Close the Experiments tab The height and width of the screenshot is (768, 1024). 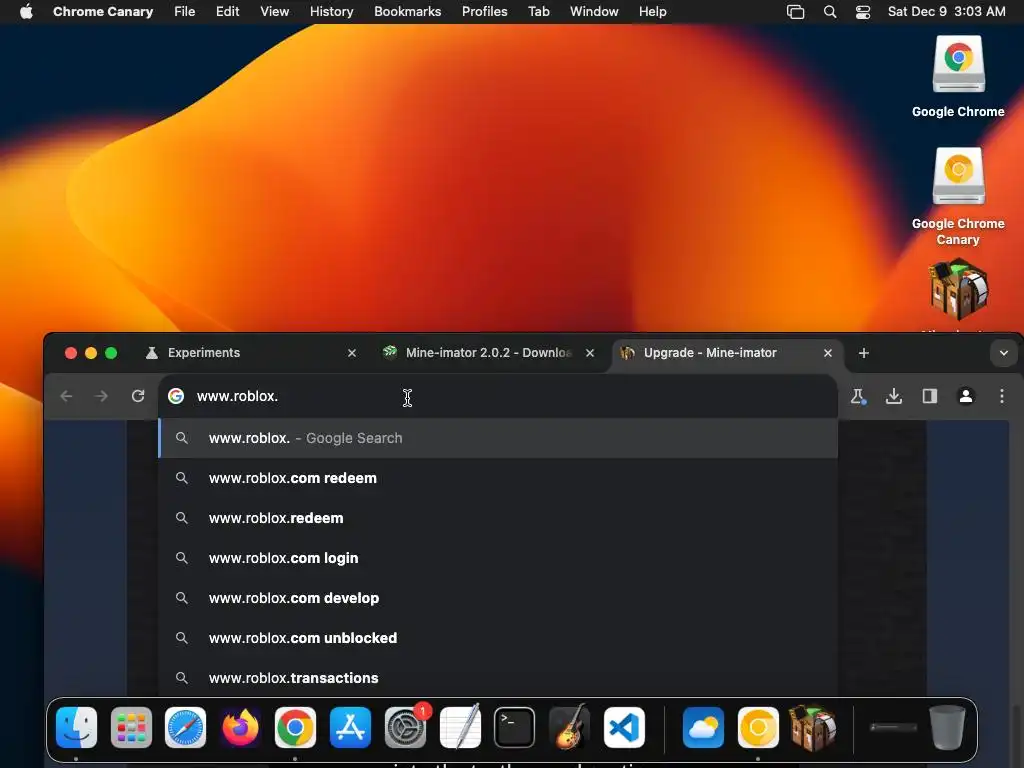coord(351,353)
